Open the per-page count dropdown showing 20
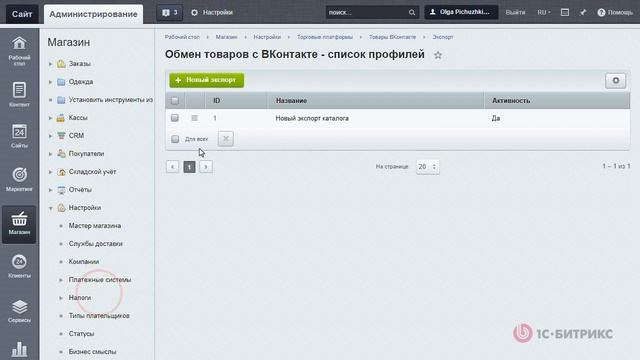640x360 pixels. (428, 167)
